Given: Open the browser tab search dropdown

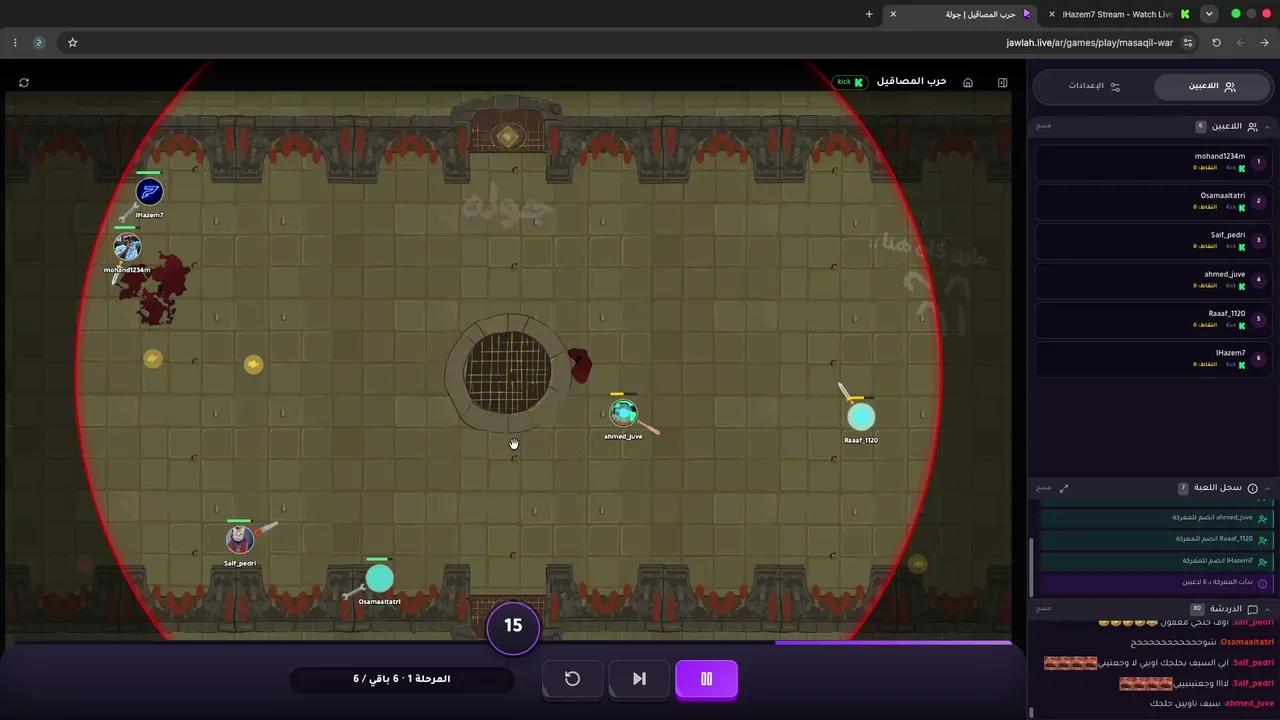Looking at the screenshot, I should click(1209, 14).
